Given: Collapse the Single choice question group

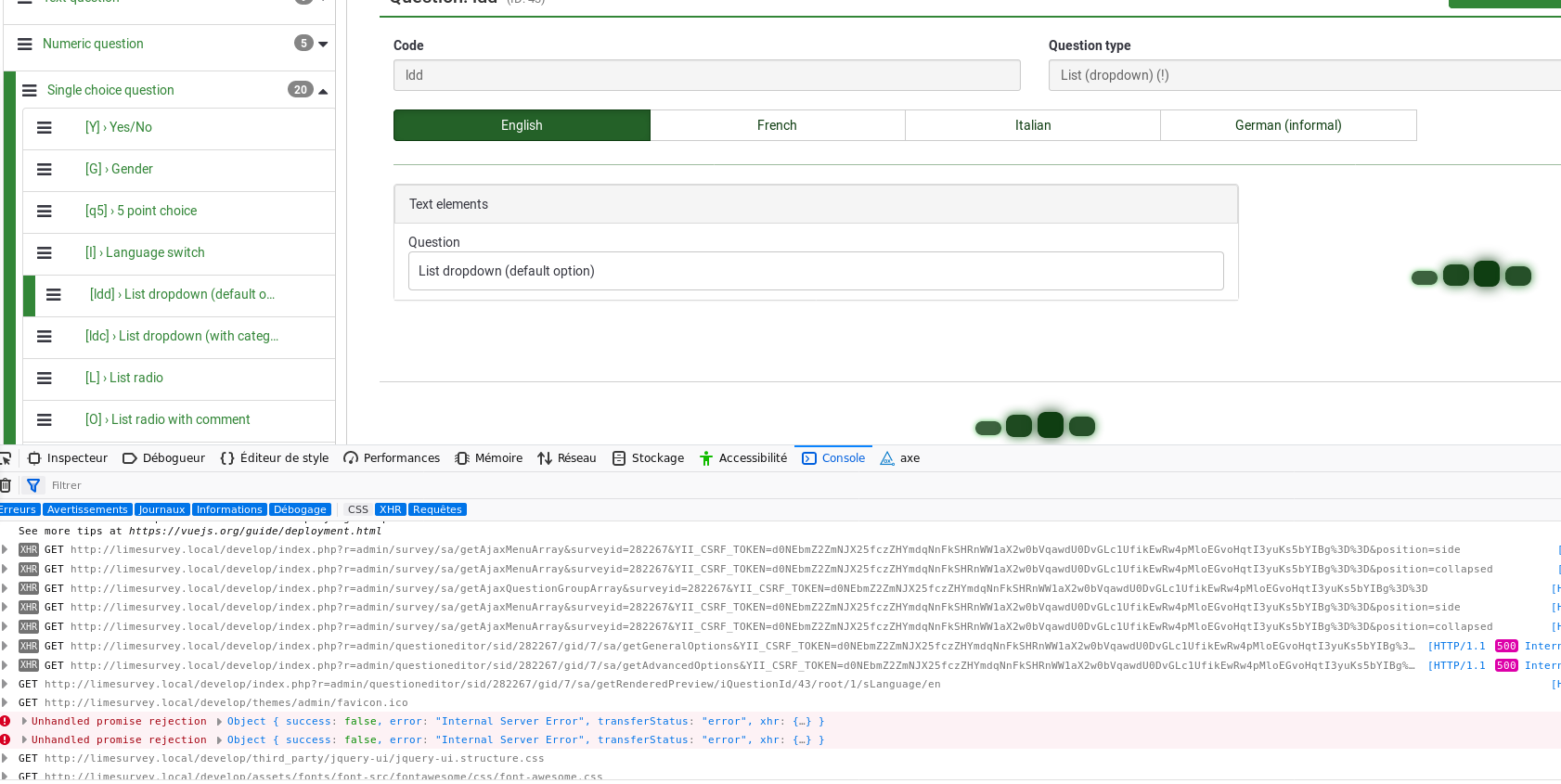Looking at the screenshot, I should pyautogui.click(x=323, y=91).
